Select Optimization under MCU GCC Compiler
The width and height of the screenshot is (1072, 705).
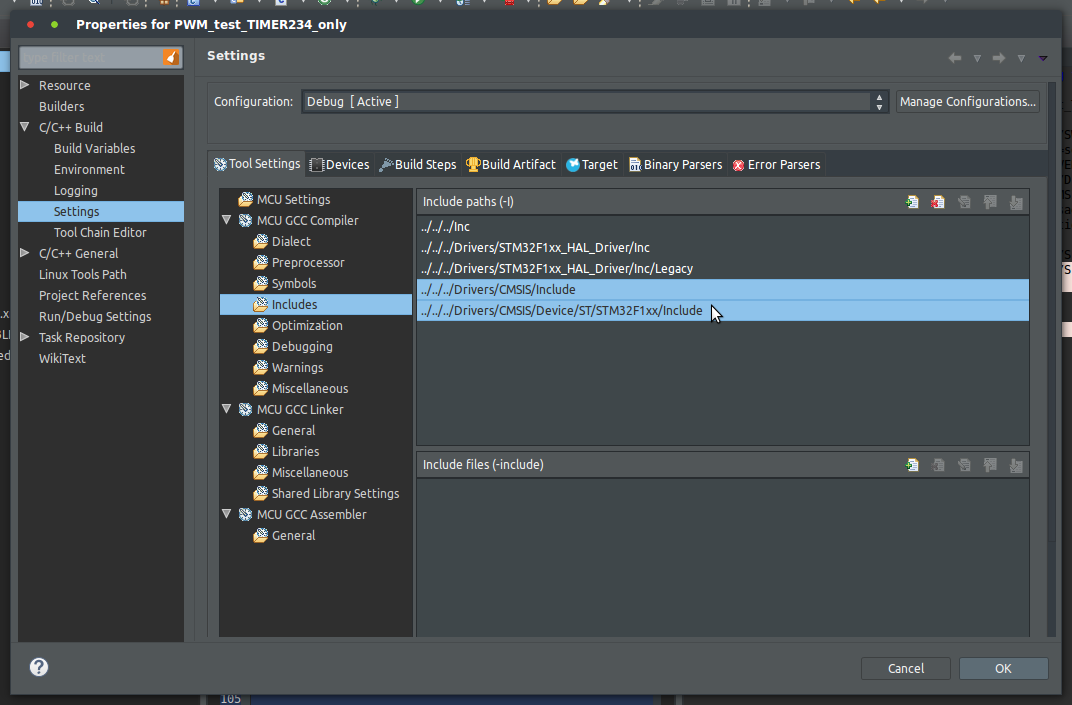click(306, 326)
